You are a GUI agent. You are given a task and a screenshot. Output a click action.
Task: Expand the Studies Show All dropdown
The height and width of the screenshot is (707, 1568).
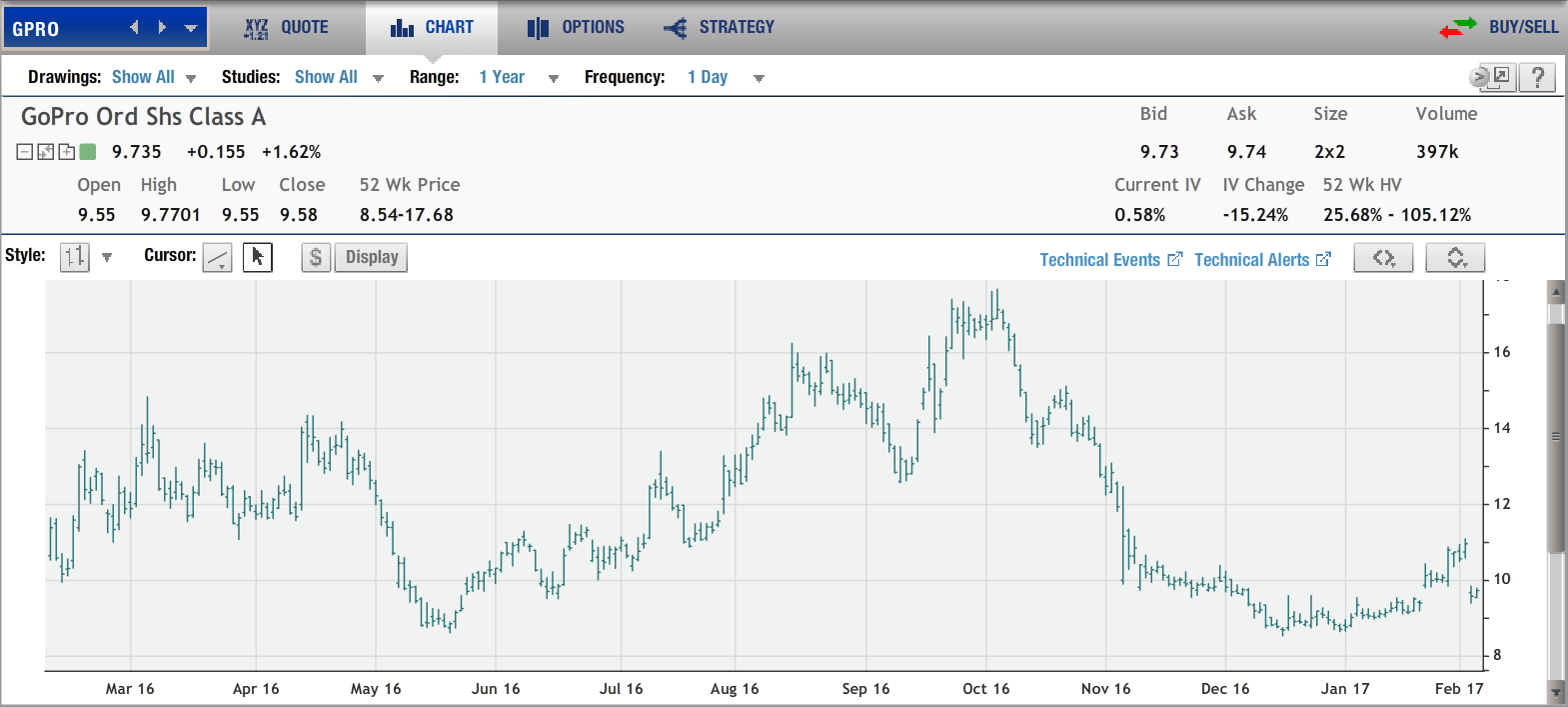(339, 77)
